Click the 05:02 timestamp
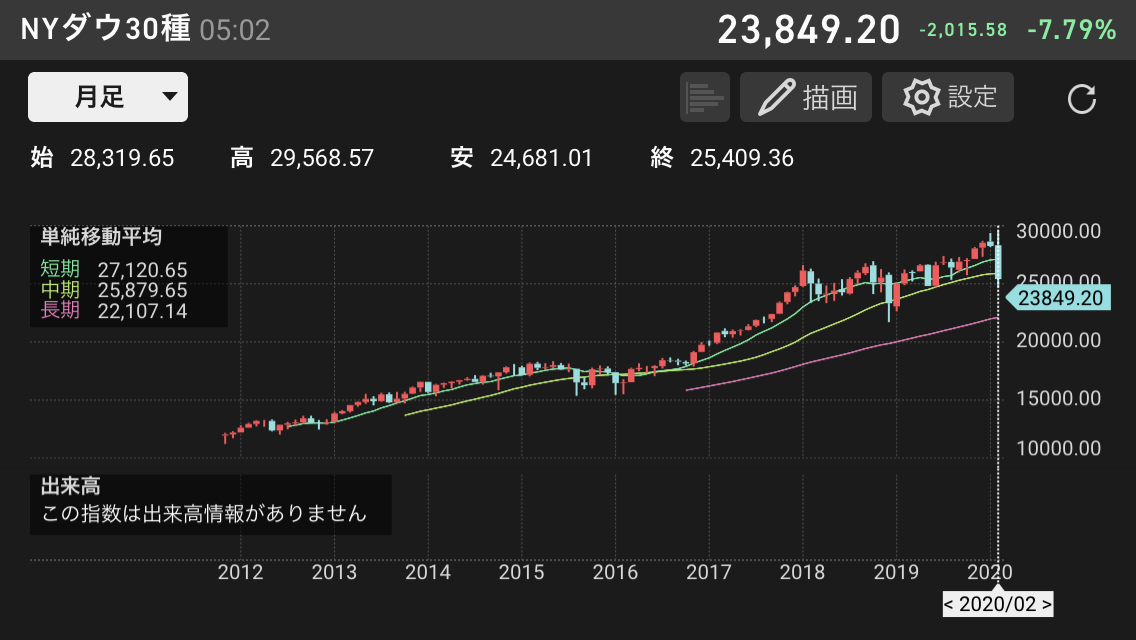This screenshot has width=1136, height=640. pyautogui.click(x=235, y=30)
